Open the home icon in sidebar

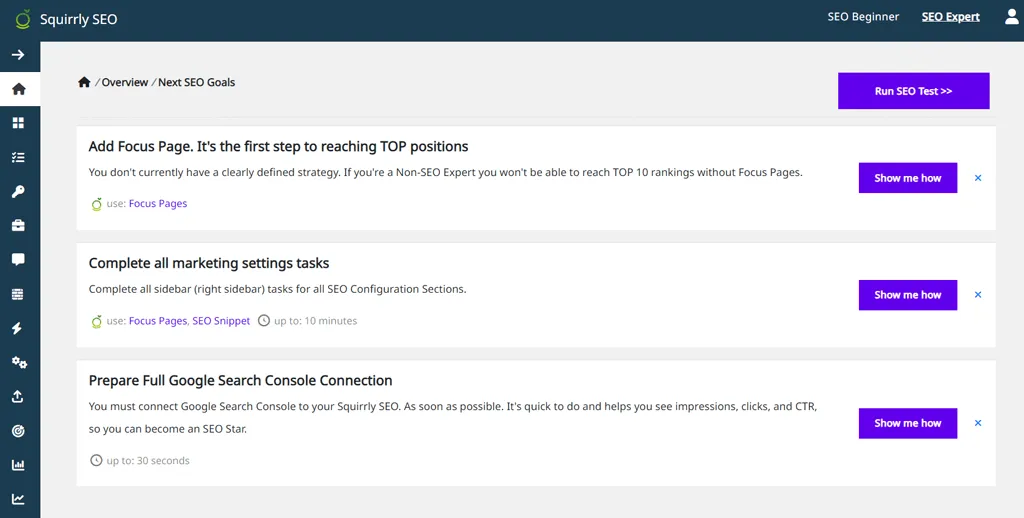19,89
